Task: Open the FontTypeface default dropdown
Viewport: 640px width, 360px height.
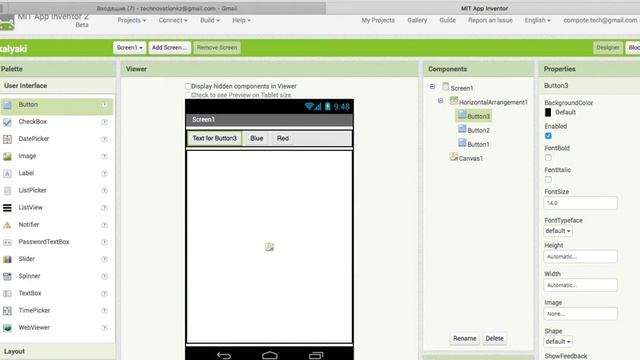Action: [558, 231]
